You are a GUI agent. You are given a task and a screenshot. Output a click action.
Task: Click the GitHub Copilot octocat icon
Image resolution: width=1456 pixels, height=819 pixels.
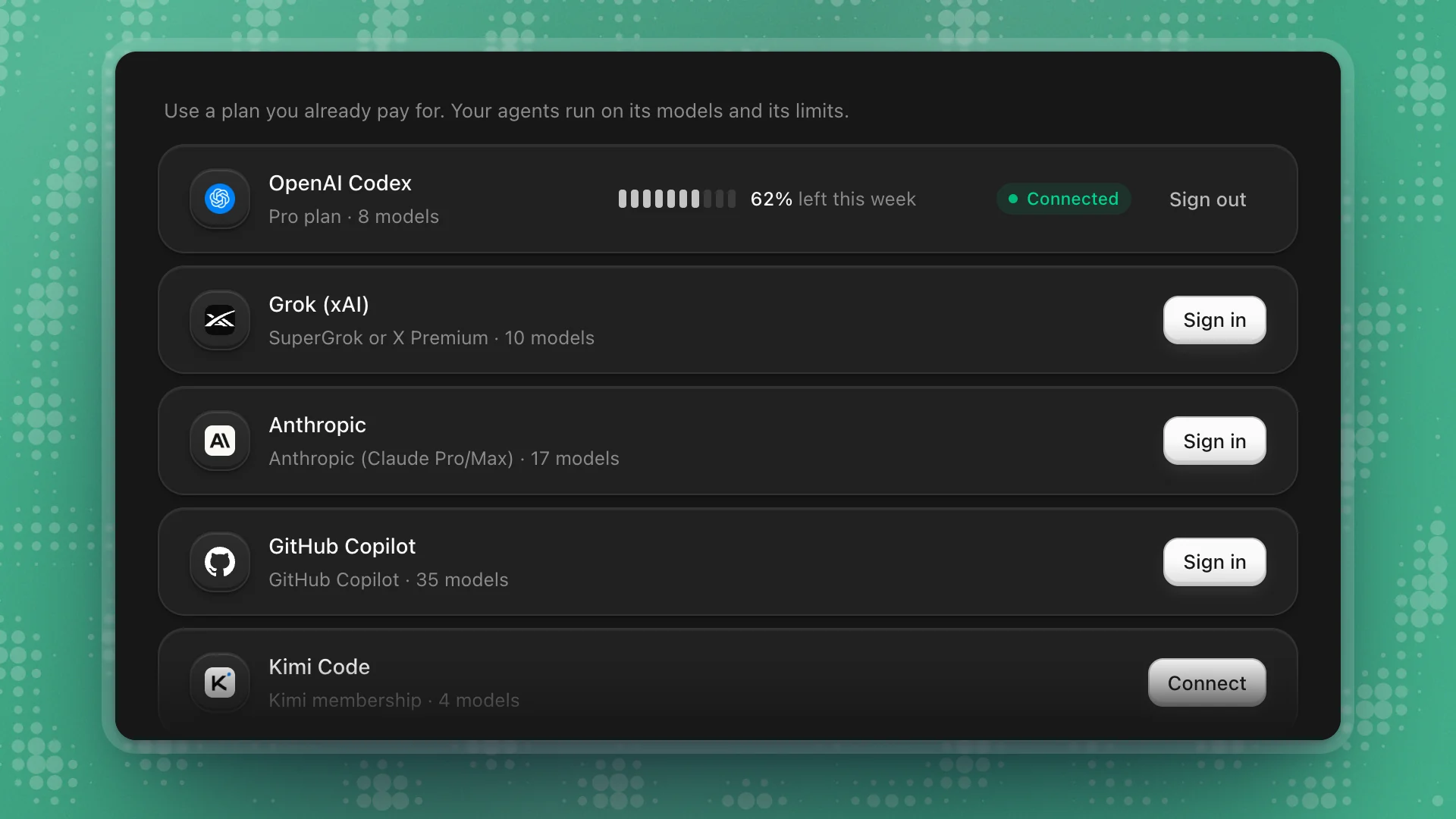220,562
